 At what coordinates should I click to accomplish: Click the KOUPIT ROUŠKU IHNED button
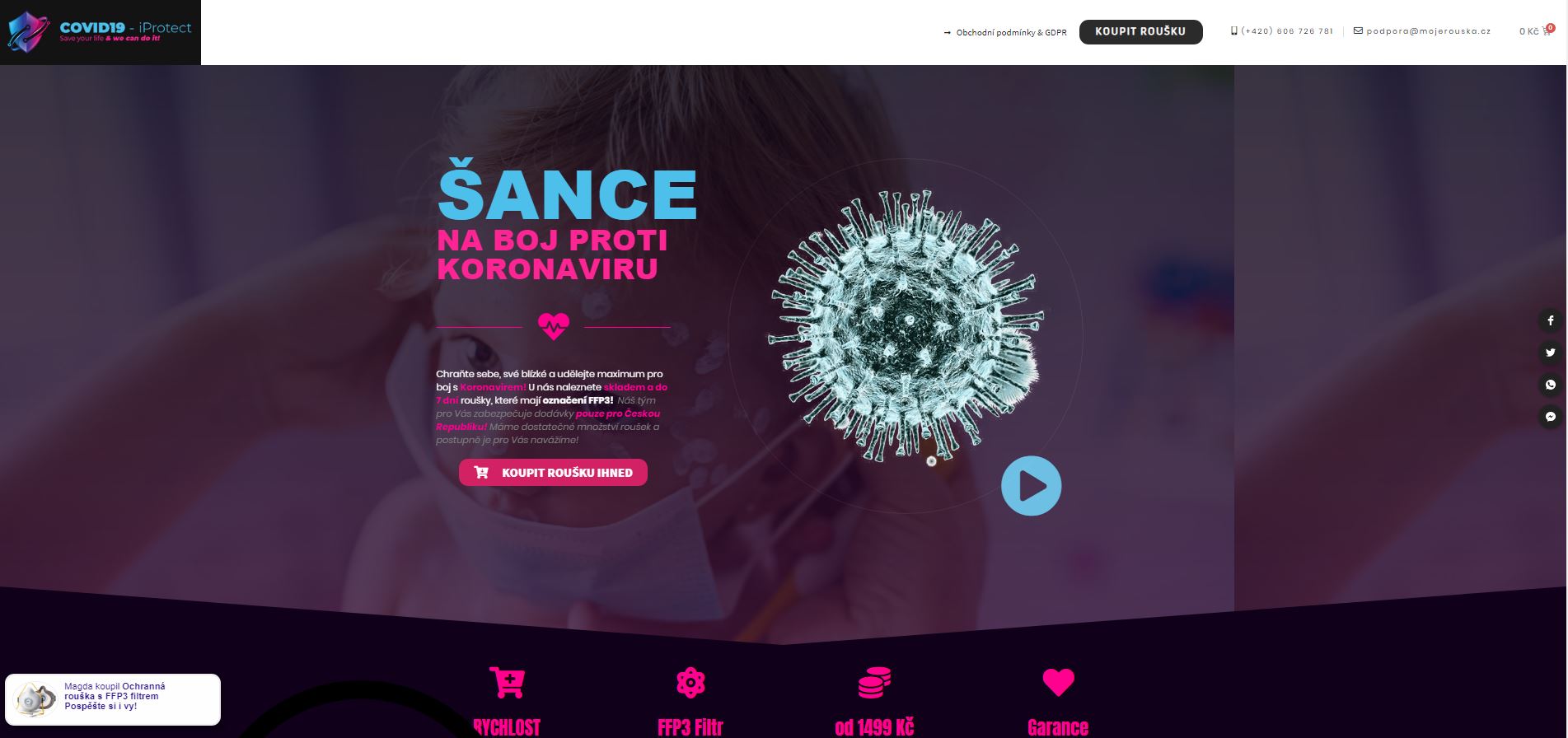(x=553, y=472)
